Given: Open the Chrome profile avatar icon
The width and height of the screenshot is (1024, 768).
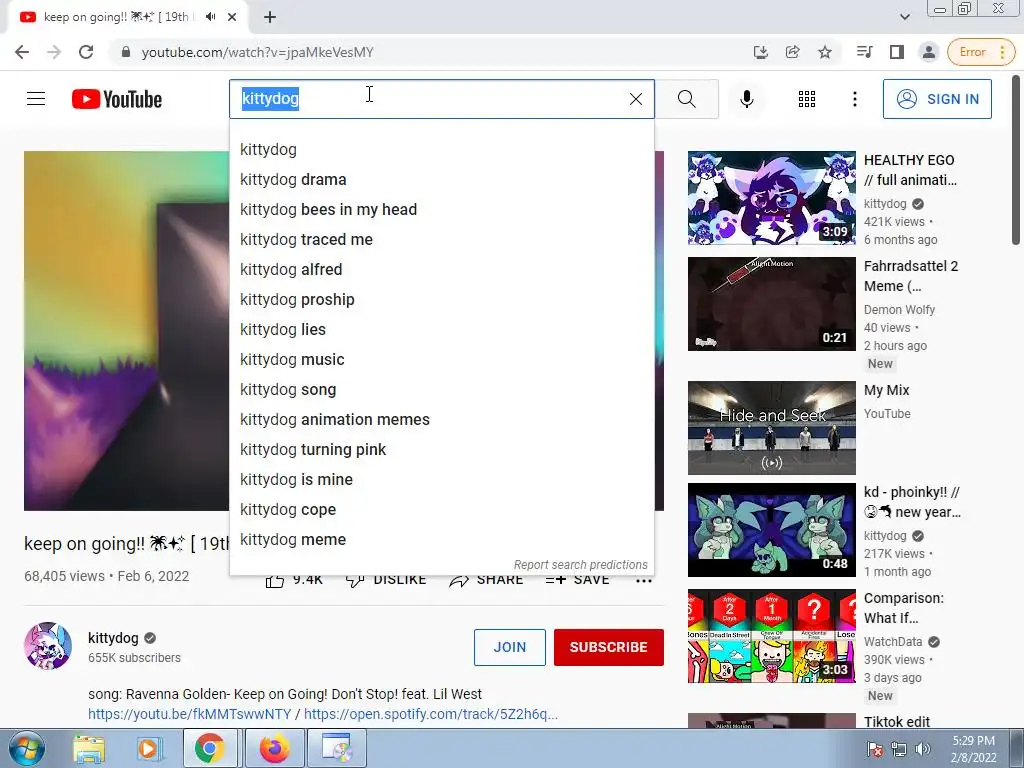Looking at the screenshot, I should coord(928,52).
